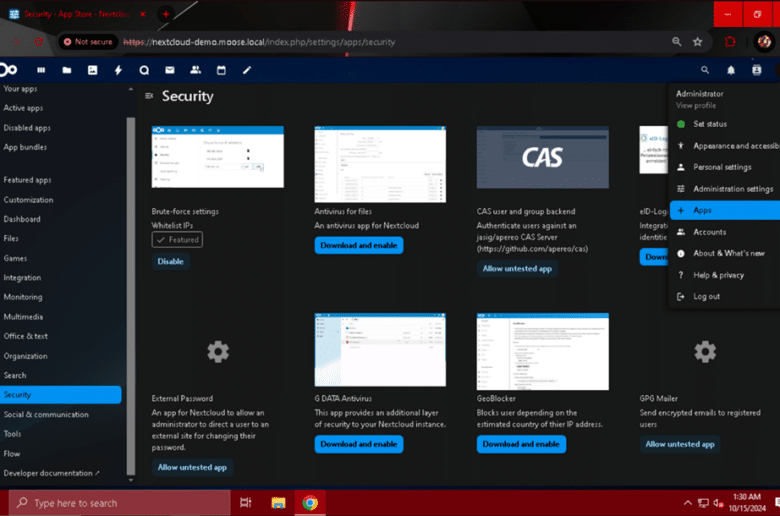Open Office & text category
The width and height of the screenshot is (780, 516).
click(25, 336)
